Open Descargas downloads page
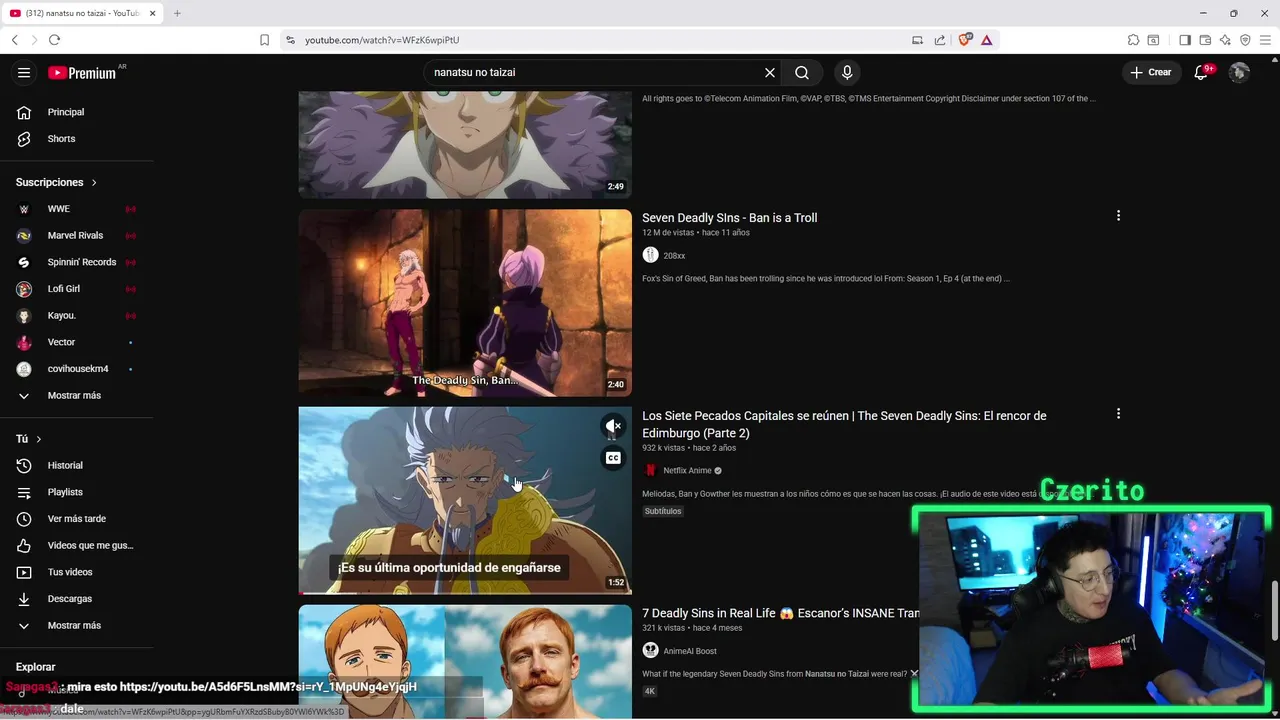The width and height of the screenshot is (1280, 720). (76, 599)
